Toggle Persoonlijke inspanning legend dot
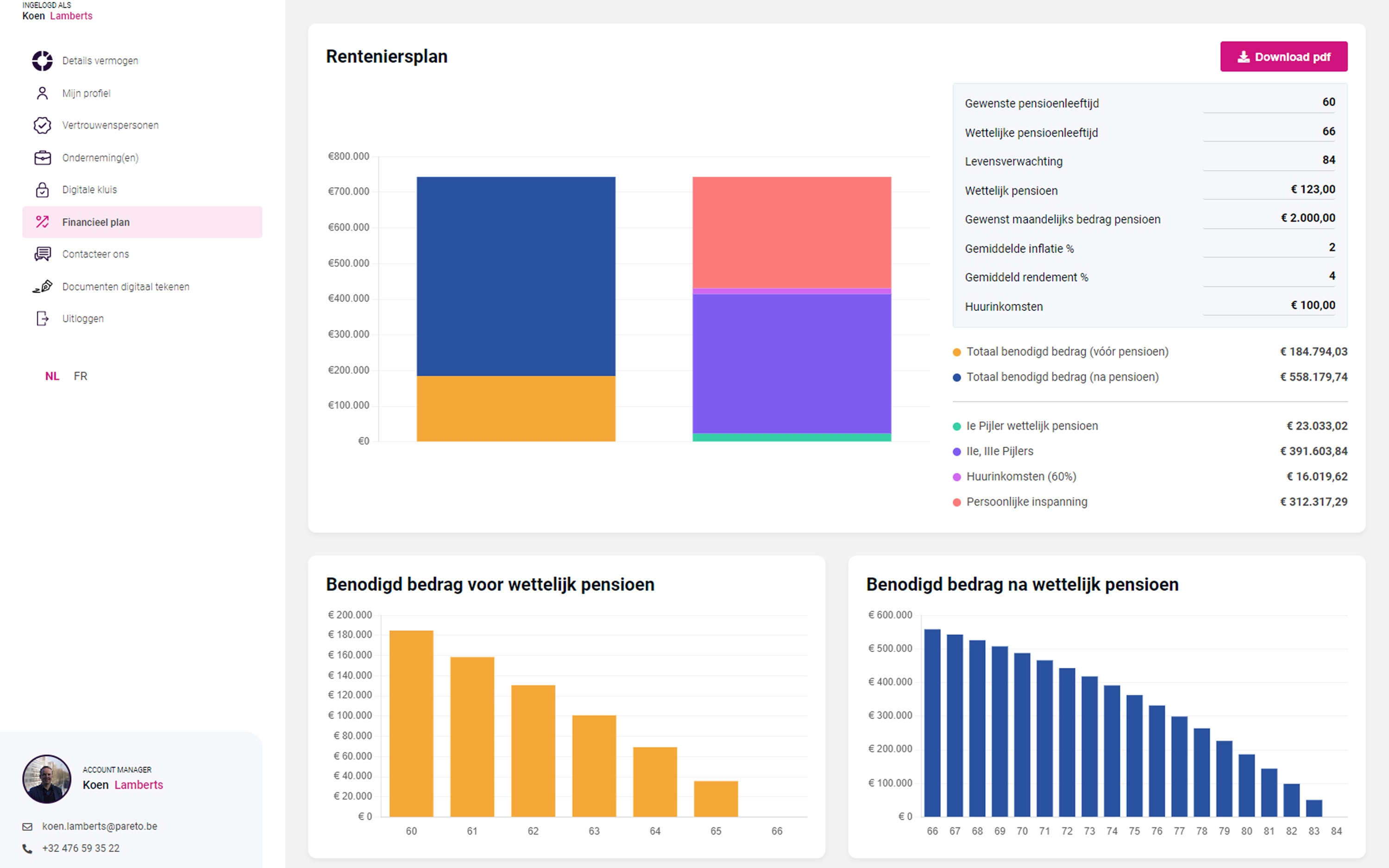 pos(957,502)
